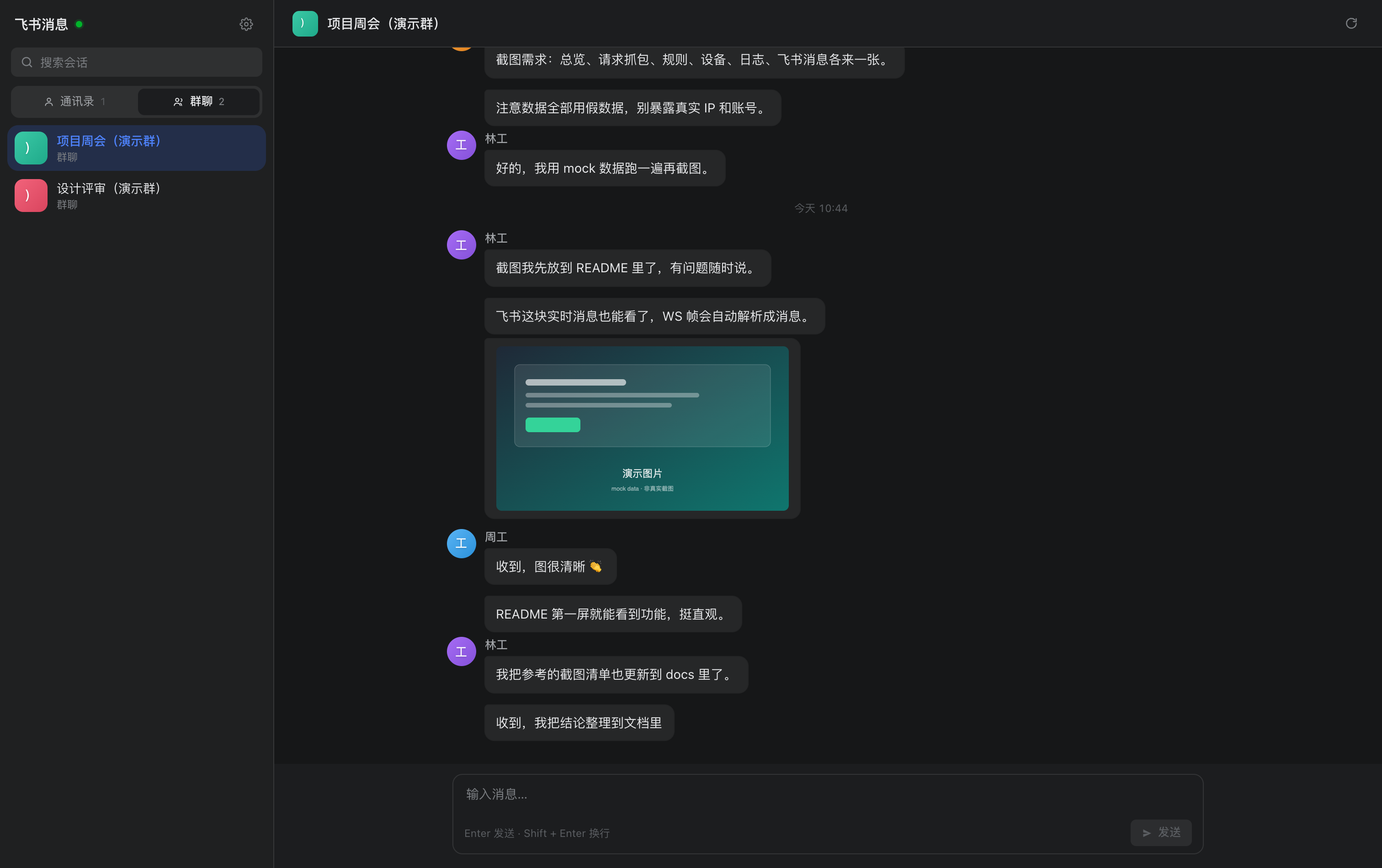Focus the 输入消息 text box
1382x868 pixels.
point(828,794)
